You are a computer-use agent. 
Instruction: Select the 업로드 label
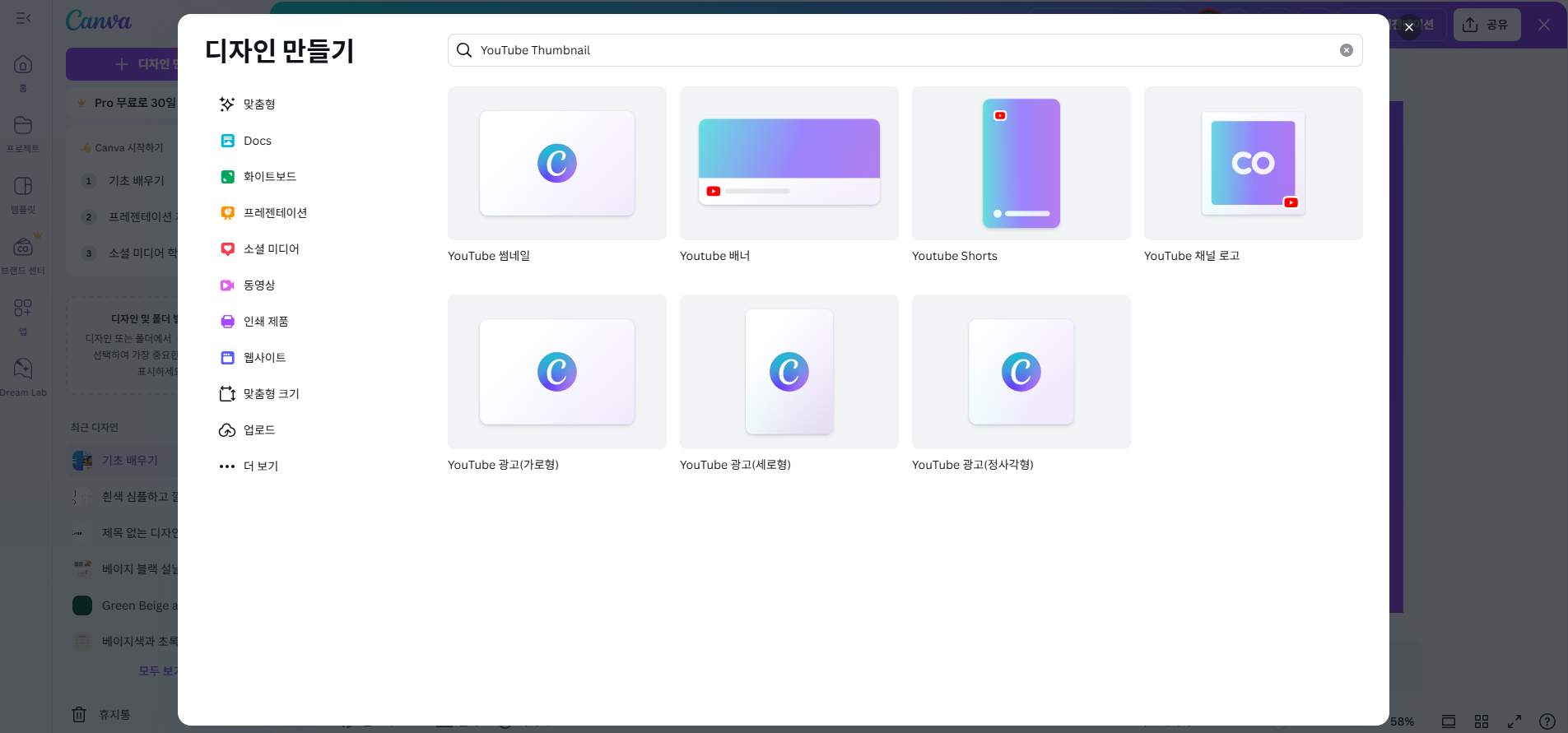point(259,430)
